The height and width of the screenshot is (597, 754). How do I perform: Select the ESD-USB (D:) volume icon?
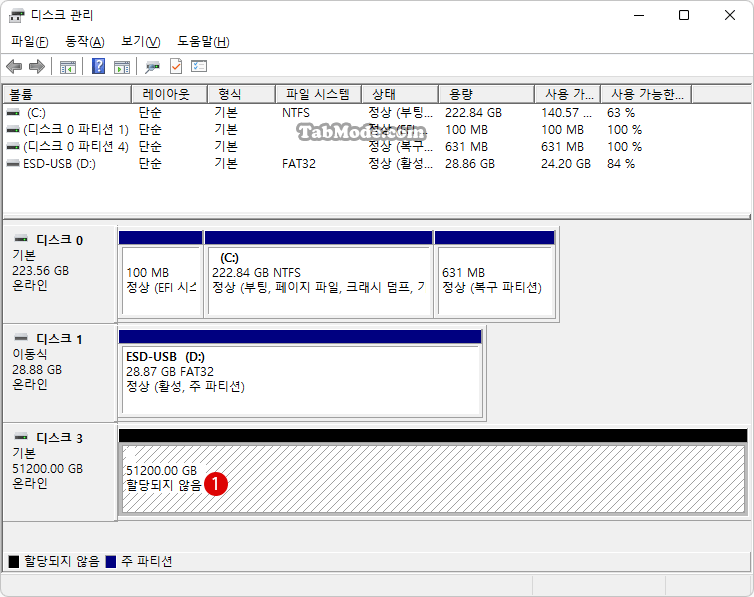pyautogui.click(x=13, y=163)
